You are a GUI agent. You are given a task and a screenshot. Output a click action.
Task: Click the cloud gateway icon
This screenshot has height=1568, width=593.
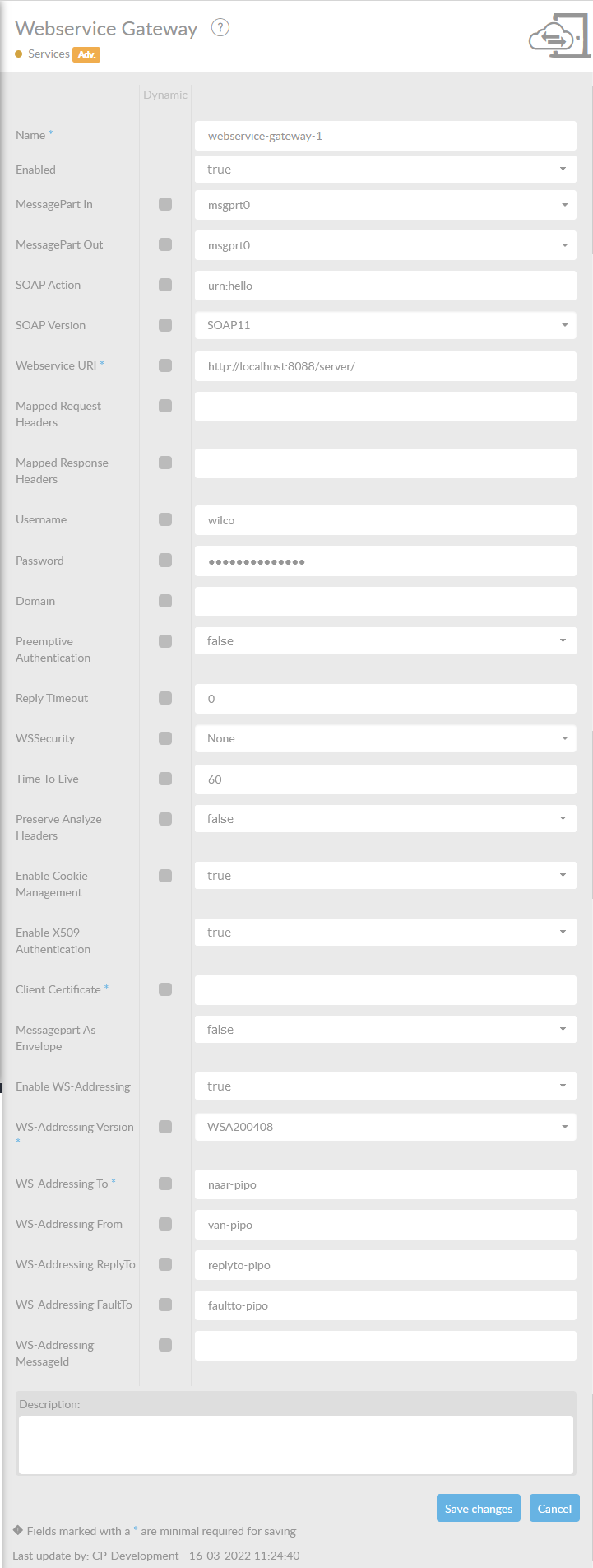[x=558, y=36]
